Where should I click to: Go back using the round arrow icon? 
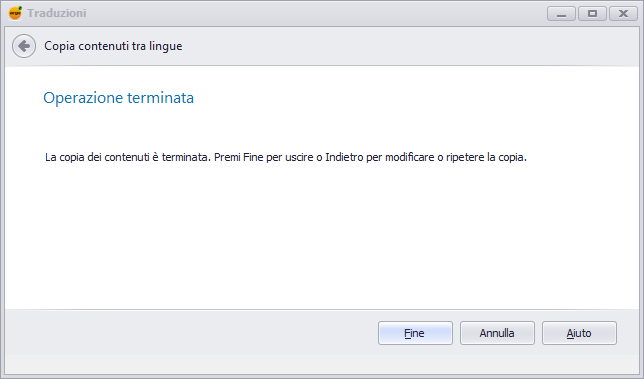click(24, 46)
